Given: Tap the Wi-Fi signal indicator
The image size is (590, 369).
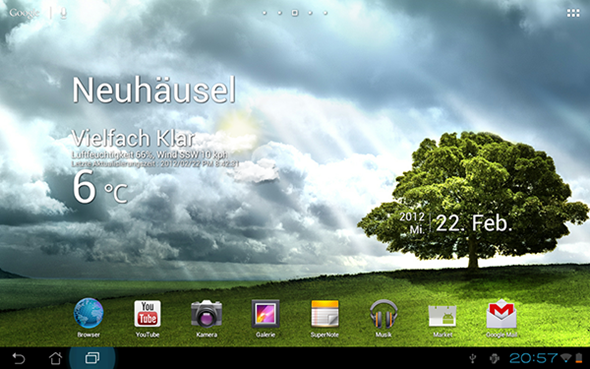Looking at the screenshot, I should pyautogui.click(x=566, y=358).
